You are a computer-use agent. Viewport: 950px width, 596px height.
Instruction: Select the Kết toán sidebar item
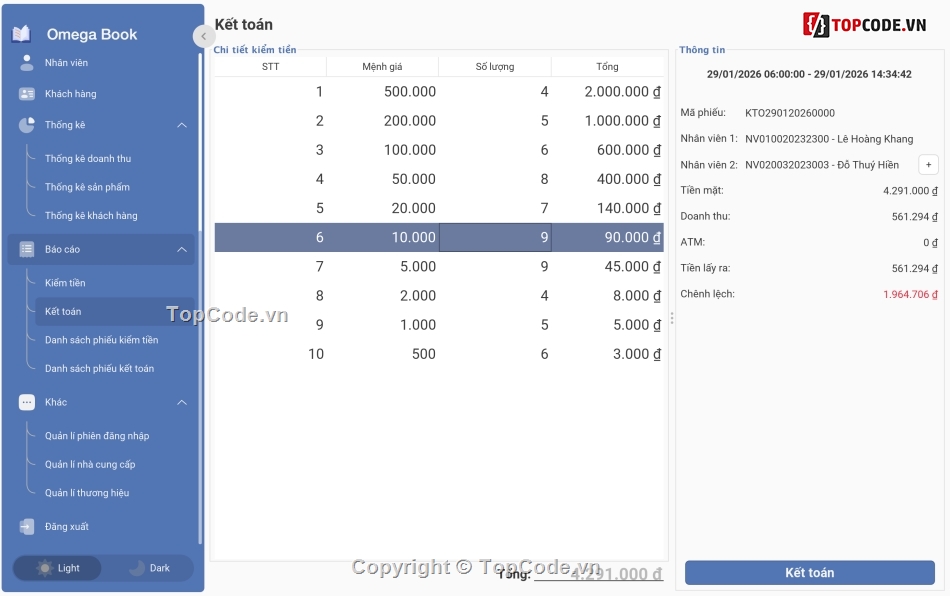pos(115,311)
